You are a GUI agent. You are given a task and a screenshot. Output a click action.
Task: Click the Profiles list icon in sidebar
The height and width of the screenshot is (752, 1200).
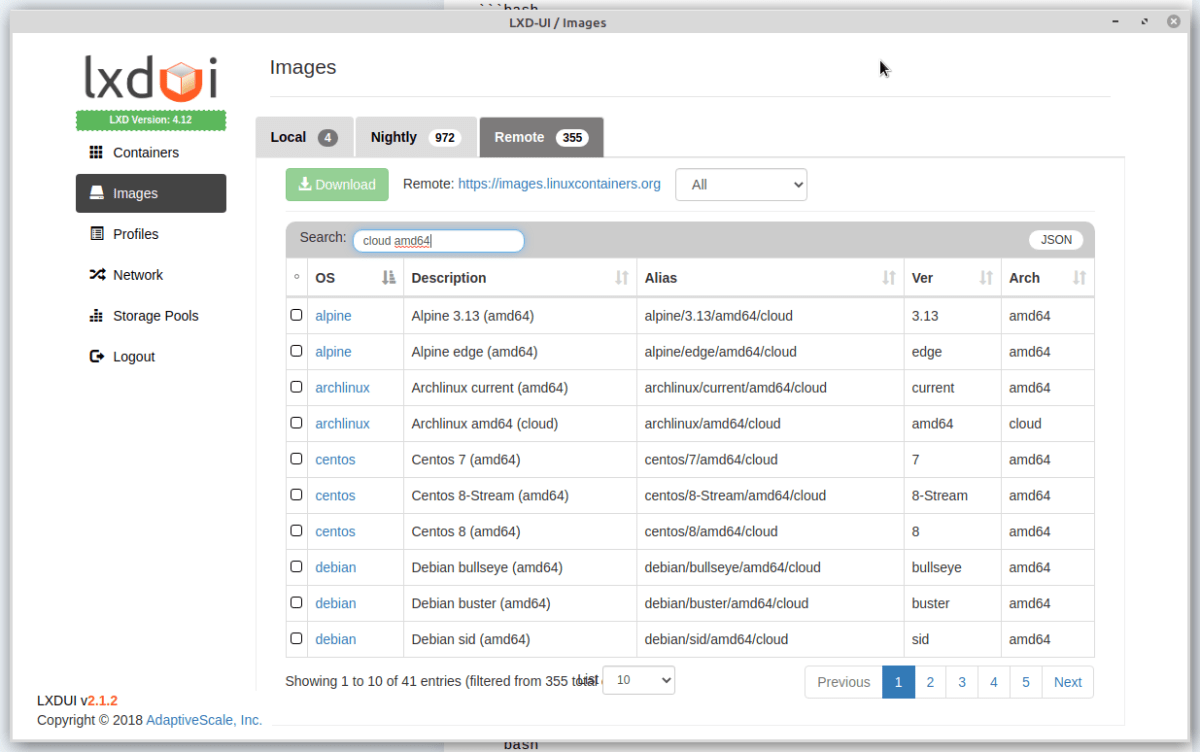tap(96, 234)
